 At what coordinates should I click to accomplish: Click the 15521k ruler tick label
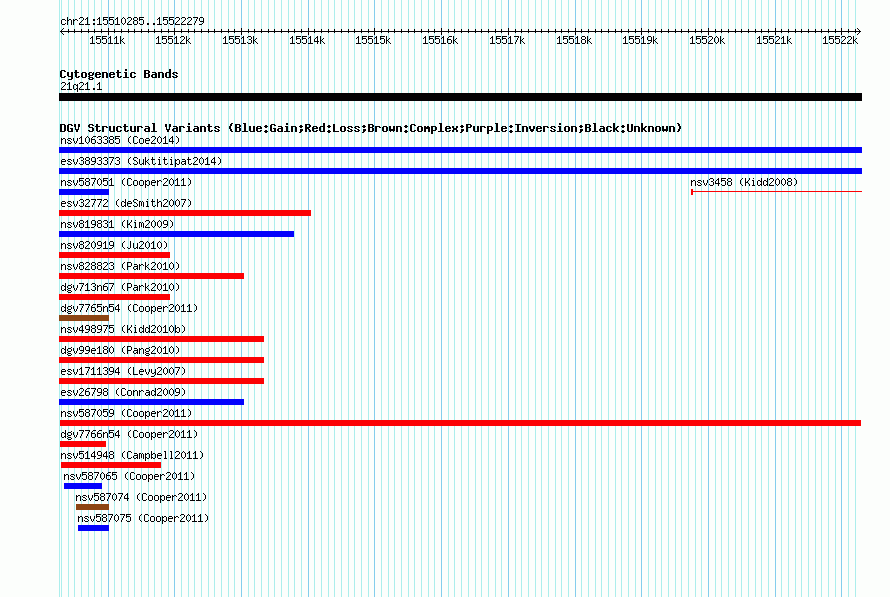coord(774,40)
